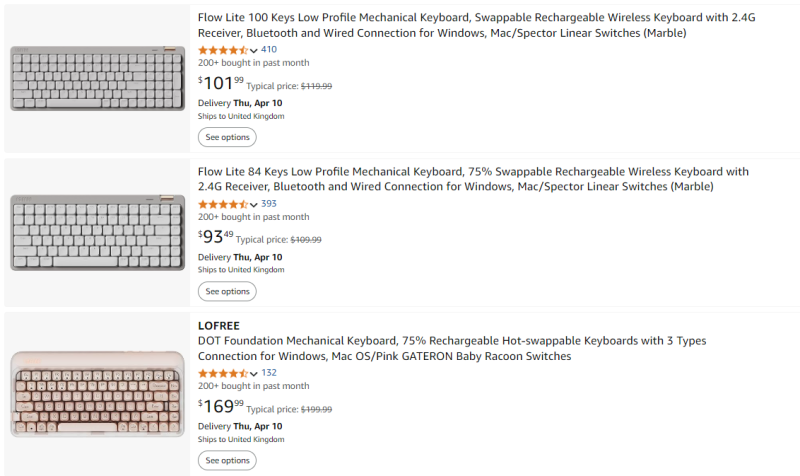The width and height of the screenshot is (800, 476).
Task: Click the star rating of Flow Lite 84 Keys
Action: (223, 204)
